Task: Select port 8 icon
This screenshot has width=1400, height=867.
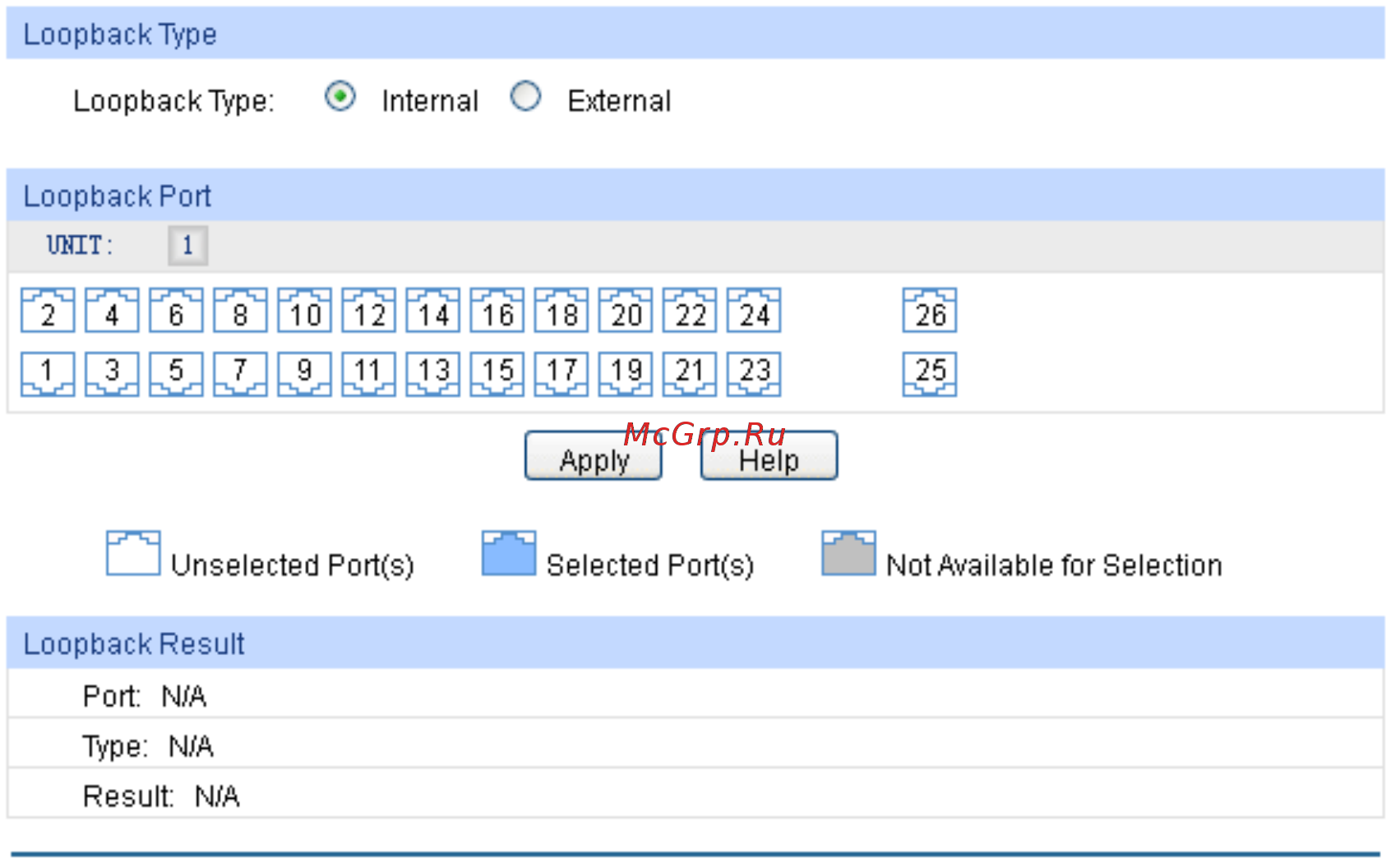Action: pyautogui.click(x=240, y=310)
